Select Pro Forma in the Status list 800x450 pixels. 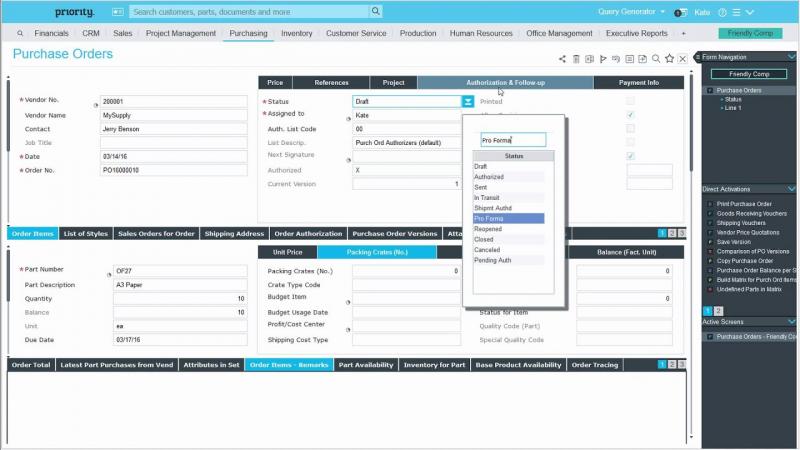[x=509, y=218]
